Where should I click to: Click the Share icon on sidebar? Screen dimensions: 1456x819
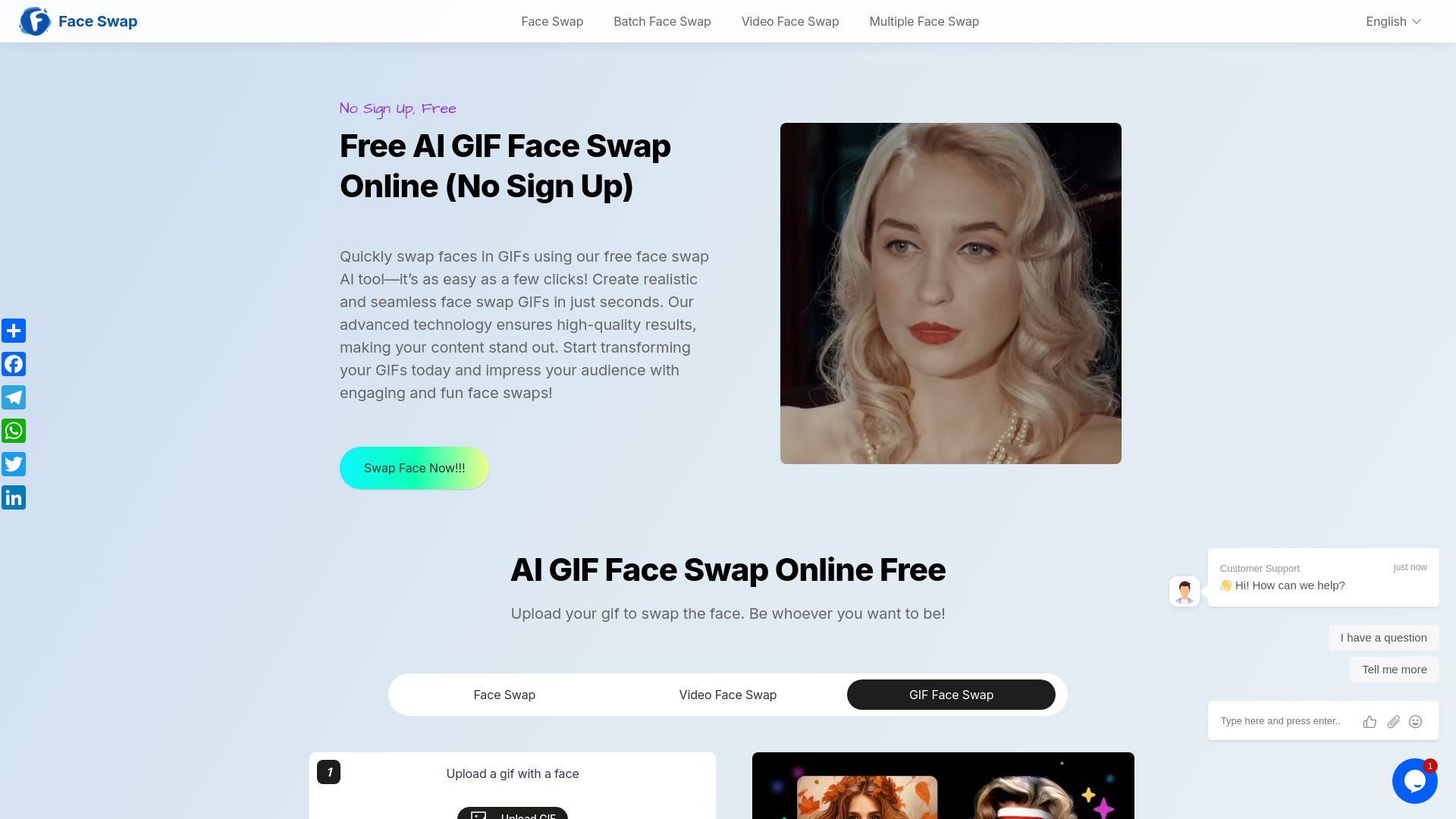click(14, 330)
